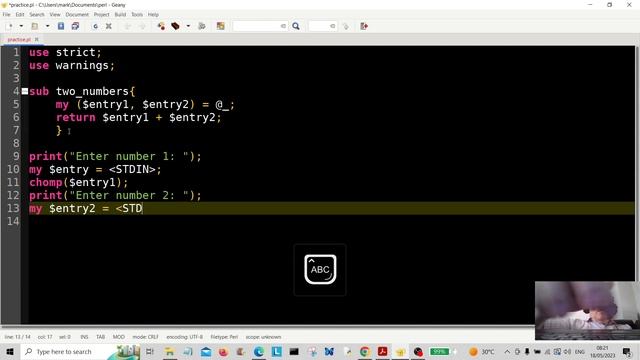
Task: Quit Geany using the exit icon
Action: tap(364, 26)
